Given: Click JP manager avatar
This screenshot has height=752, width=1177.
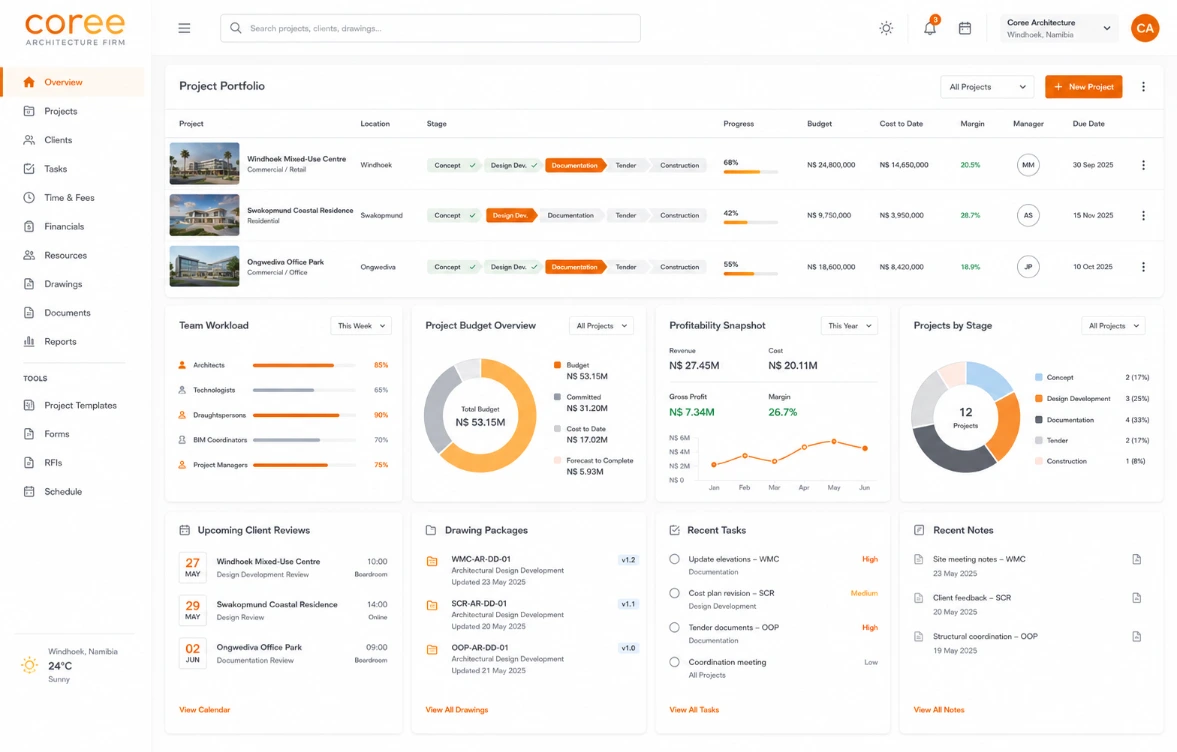Looking at the screenshot, I should 1028,267.
